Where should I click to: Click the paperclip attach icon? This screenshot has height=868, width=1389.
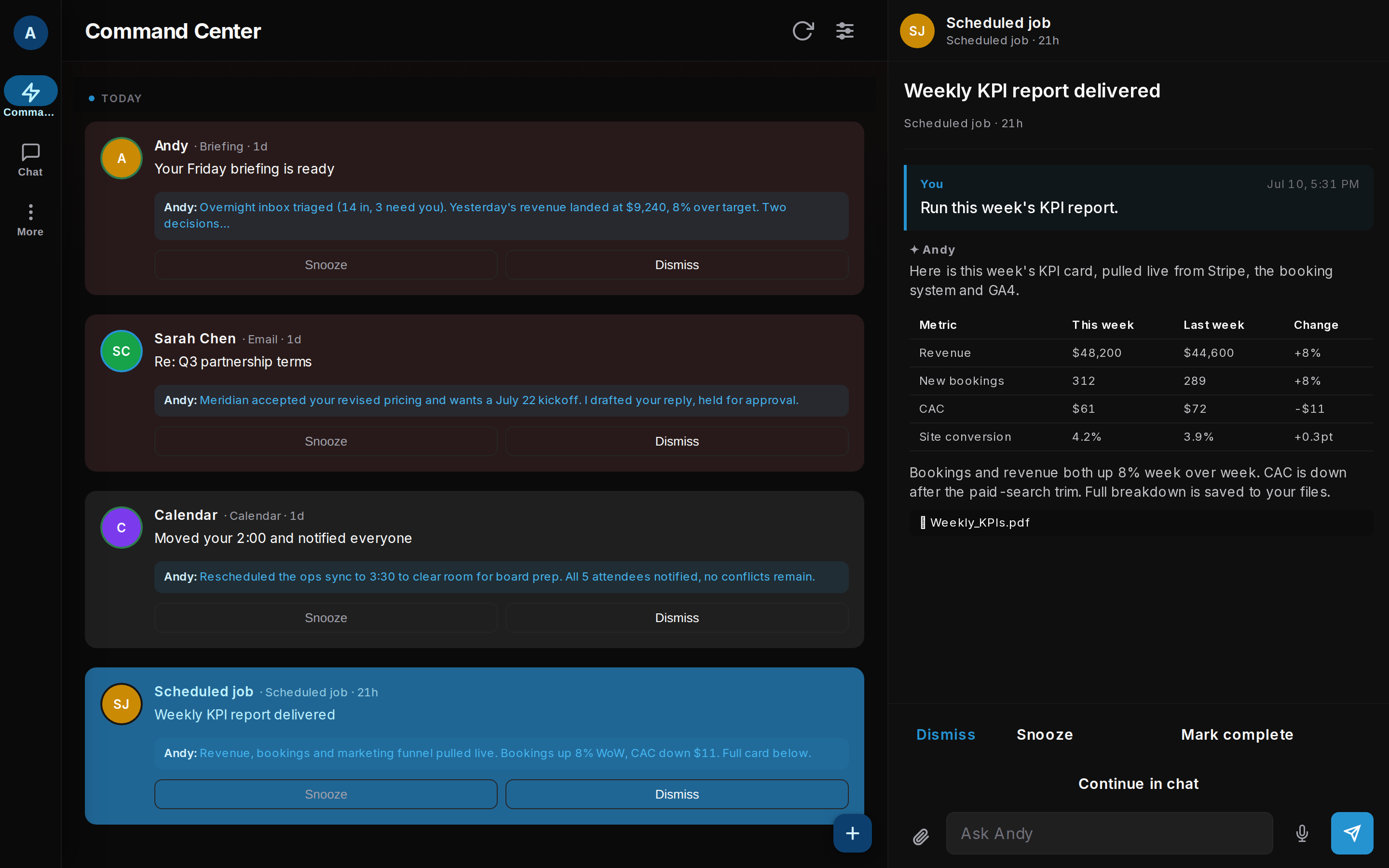point(921,837)
